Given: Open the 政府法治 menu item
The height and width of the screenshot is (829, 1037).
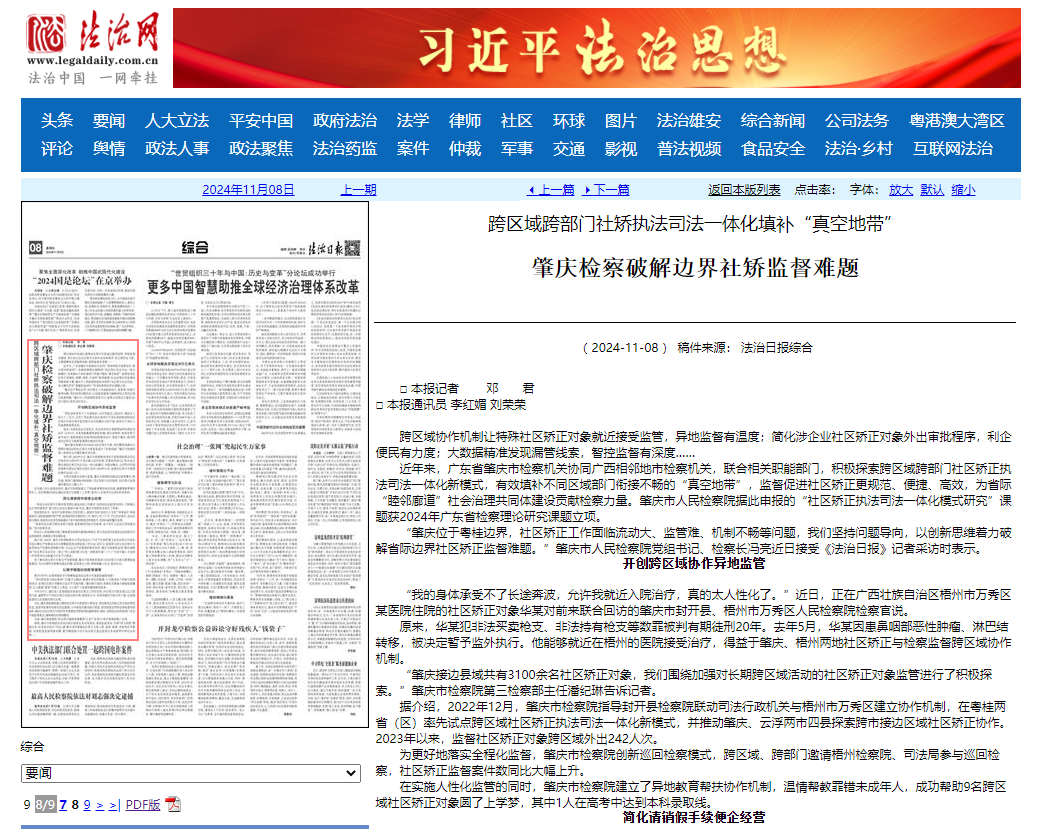Looking at the screenshot, I should point(345,120).
